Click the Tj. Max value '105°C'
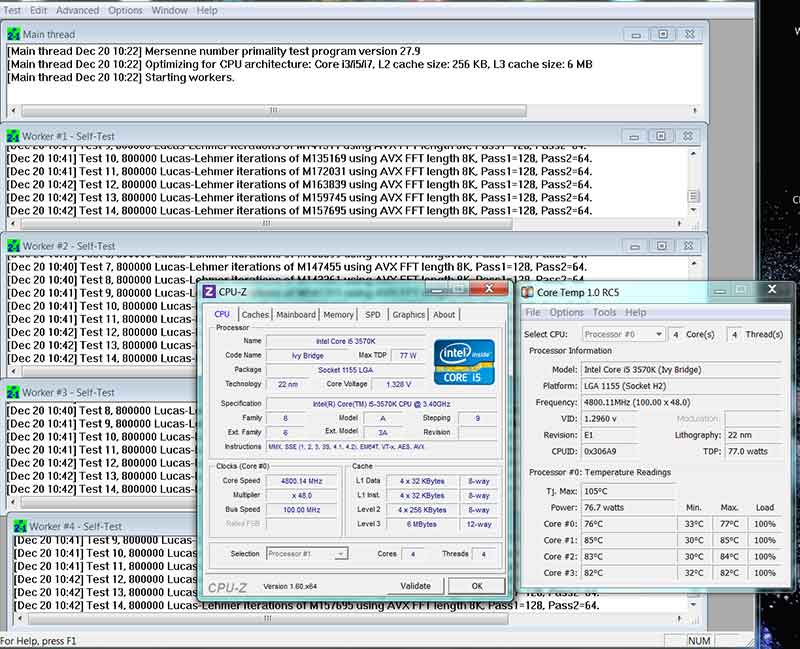The width and height of the screenshot is (800, 649). pos(629,491)
